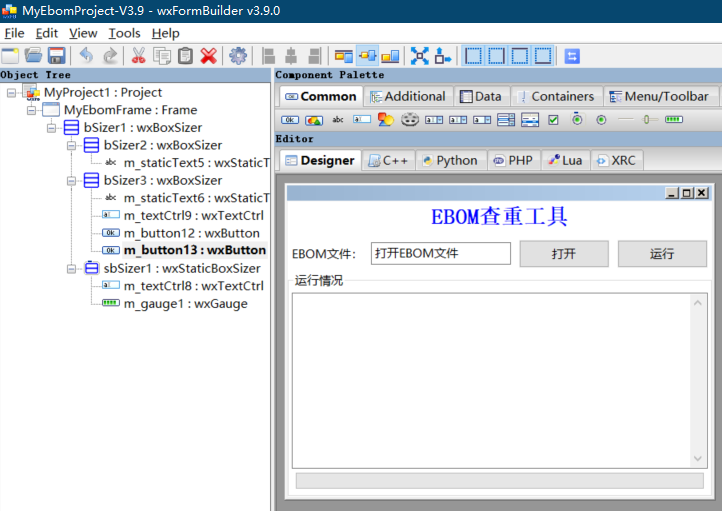
Task: Click the 打开 button in the designer
Action: click(564, 254)
